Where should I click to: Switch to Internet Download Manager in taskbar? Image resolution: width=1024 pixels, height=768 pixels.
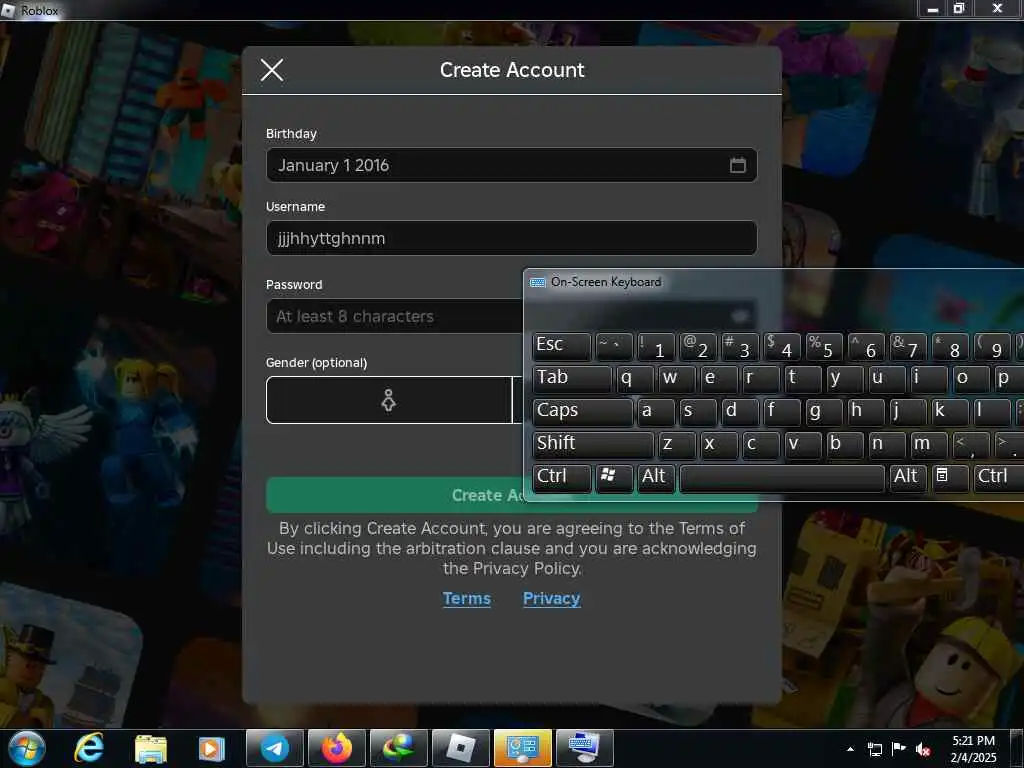click(398, 748)
